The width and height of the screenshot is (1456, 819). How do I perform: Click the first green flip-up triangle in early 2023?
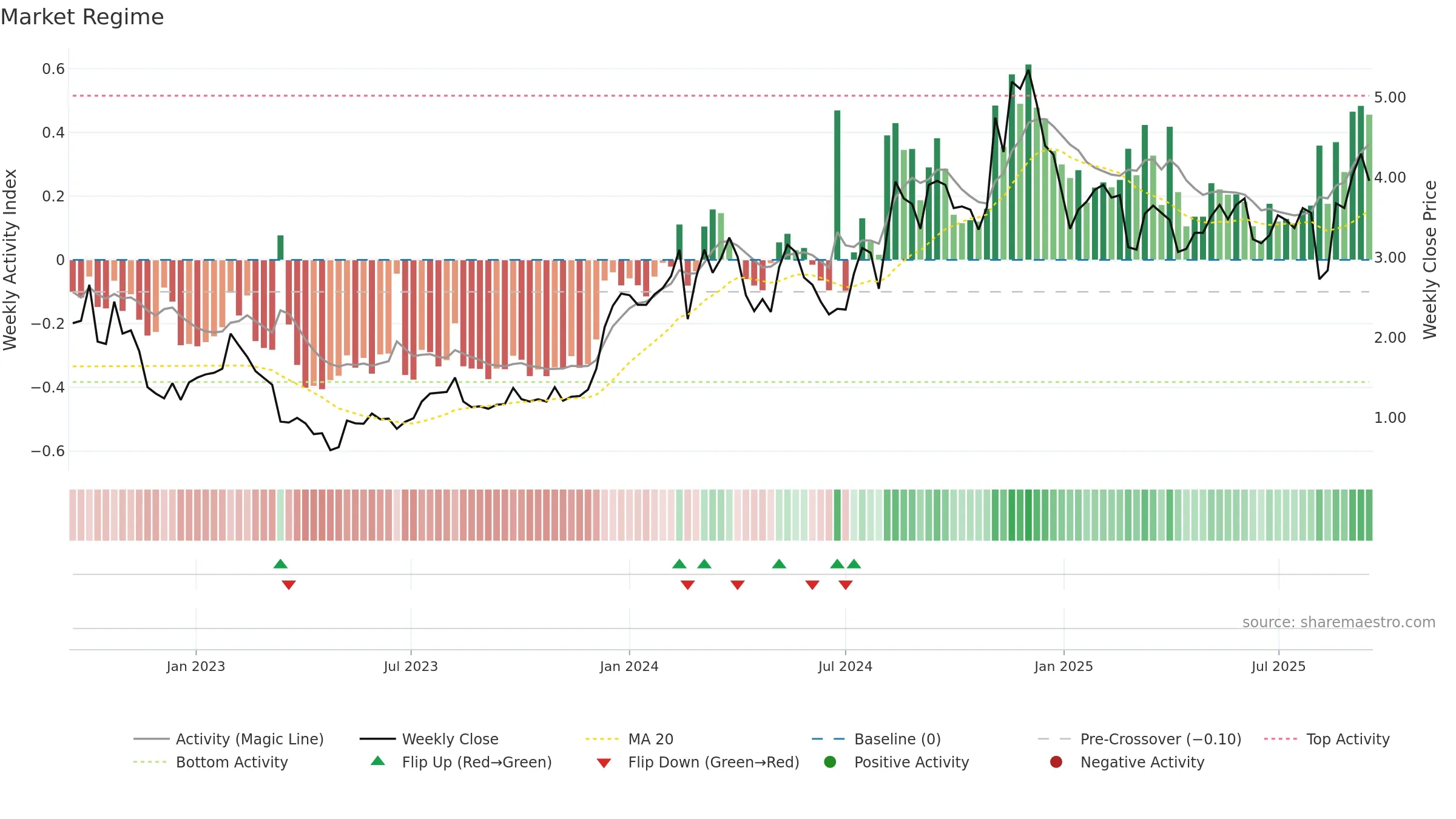point(280,564)
